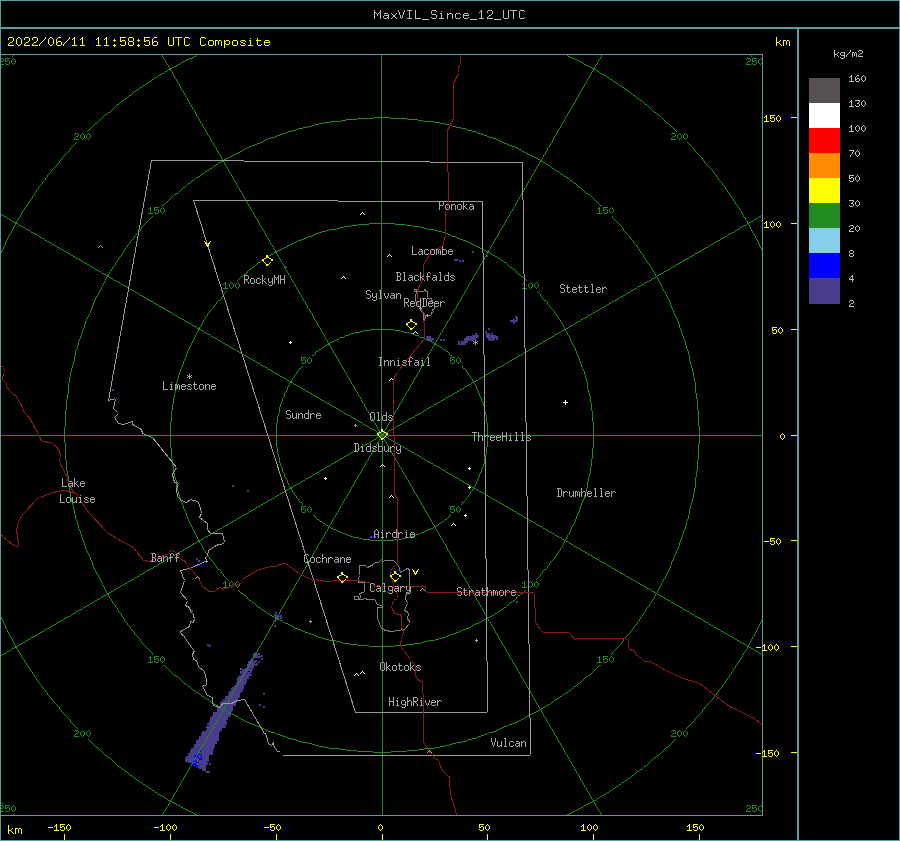Click the white 100-130 legend swatch
Viewport: 900px width, 841px height.
pyautogui.click(x=824, y=116)
